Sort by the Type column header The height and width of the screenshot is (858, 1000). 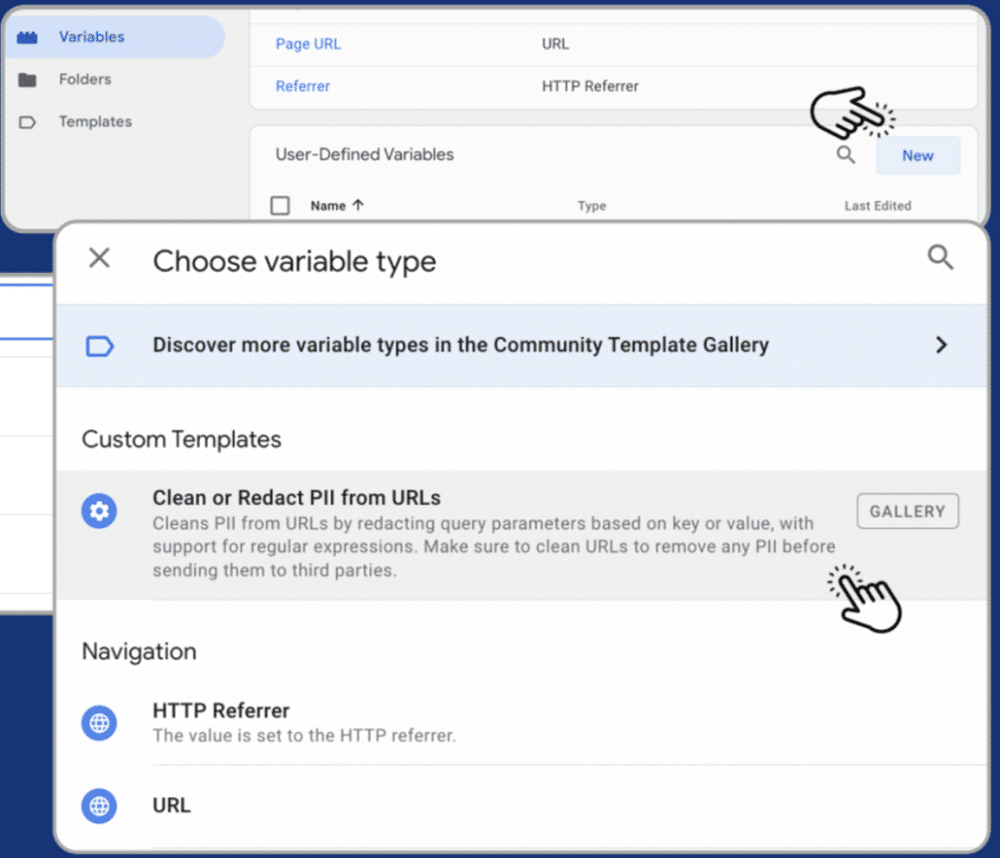coord(592,206)
